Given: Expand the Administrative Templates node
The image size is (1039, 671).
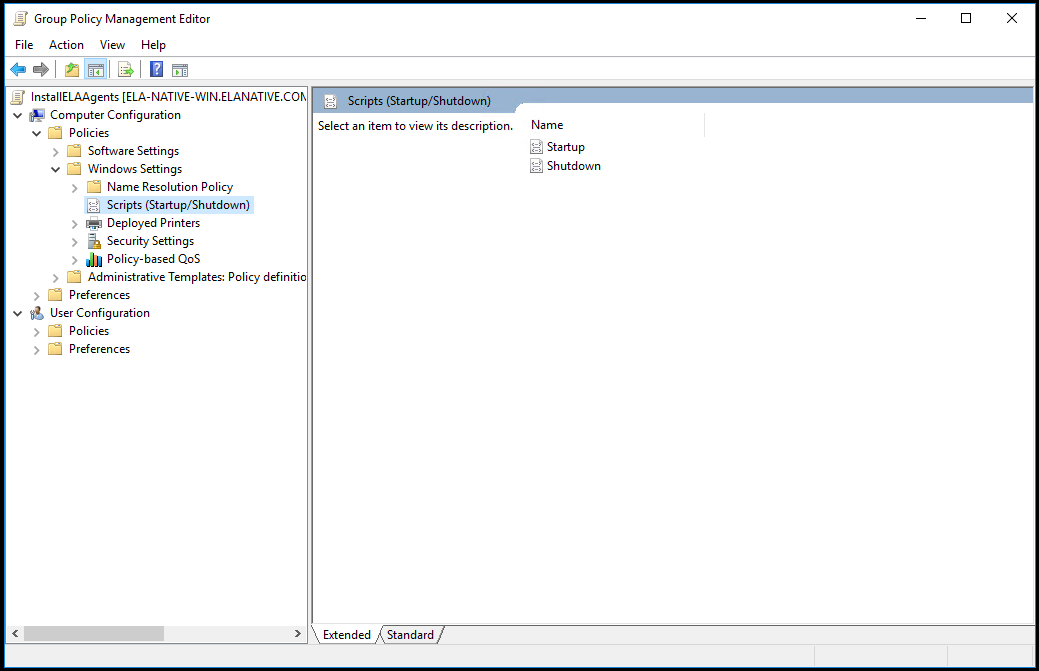Looking at the screenshot, I should pyautogui.click(x=56, y=278).
